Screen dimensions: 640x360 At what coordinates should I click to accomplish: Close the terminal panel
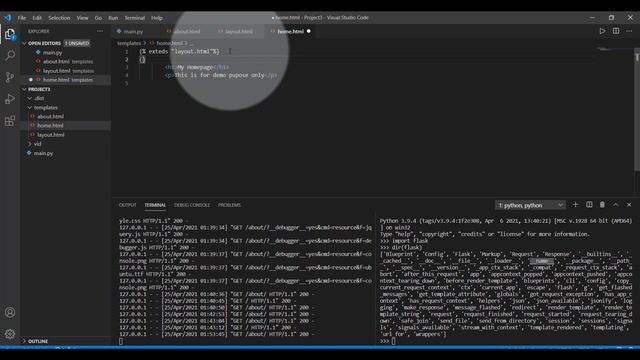point(629,204)
